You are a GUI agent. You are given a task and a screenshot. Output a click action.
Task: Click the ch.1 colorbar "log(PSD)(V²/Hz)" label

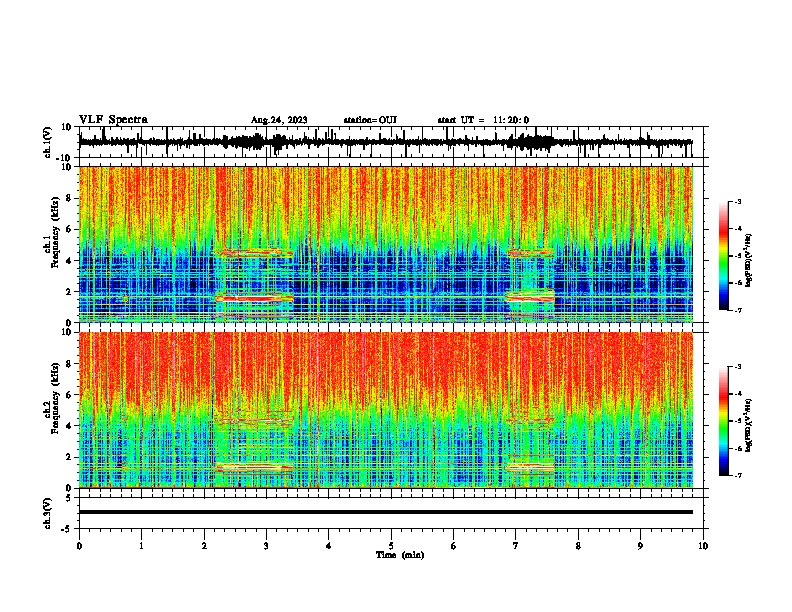[x=749, y=260]
